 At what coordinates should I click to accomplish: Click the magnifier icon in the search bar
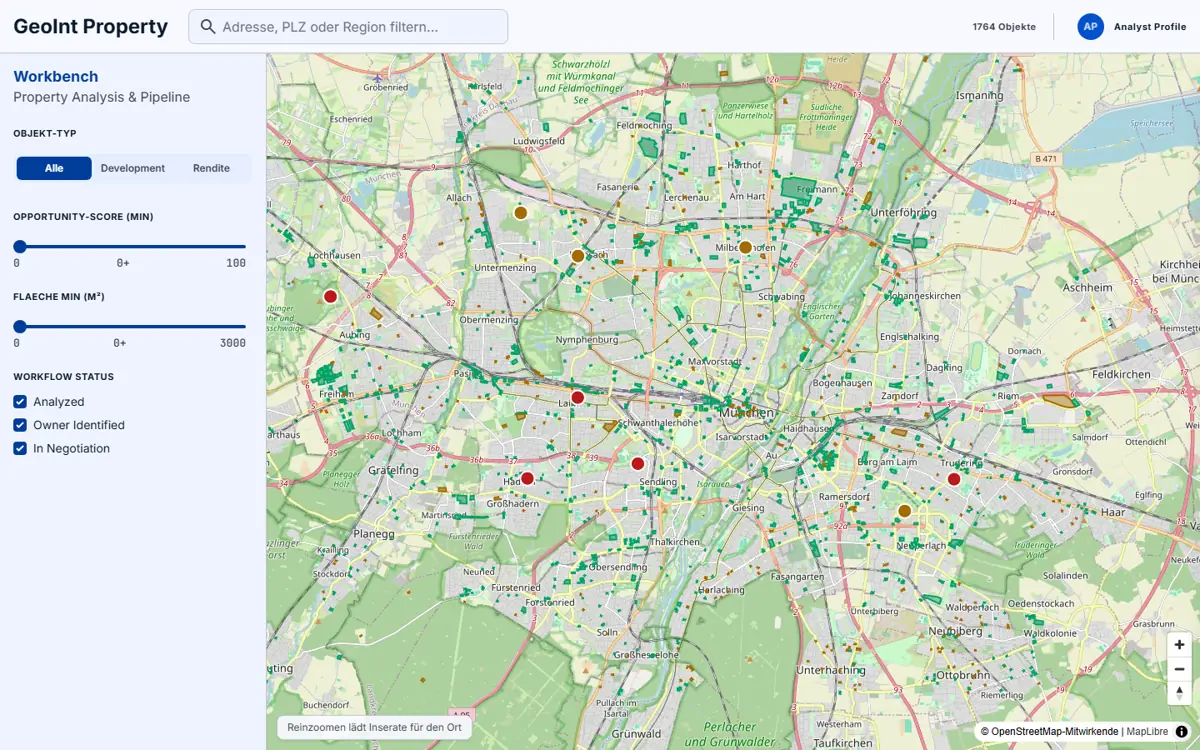[208, 27]
